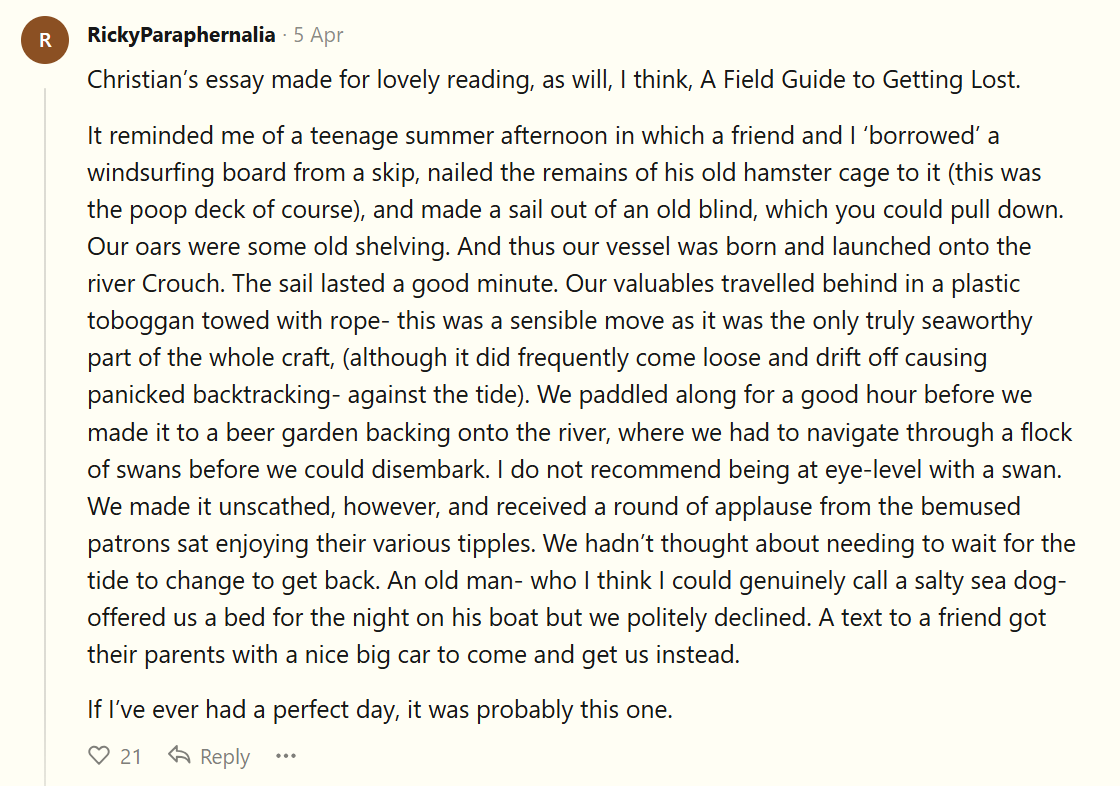Screen dimensions: 1120x786
Task: Click the words 'river Crouch' in the comment
Action: pos(155,283)
